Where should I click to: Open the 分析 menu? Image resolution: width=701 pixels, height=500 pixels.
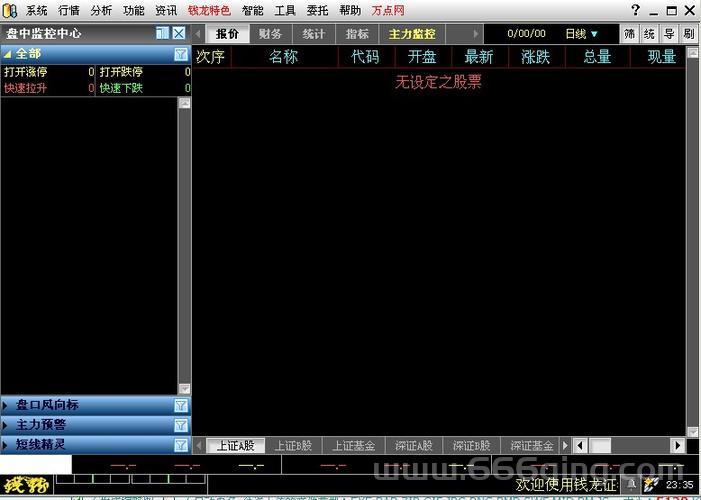(x=101, y=10)
